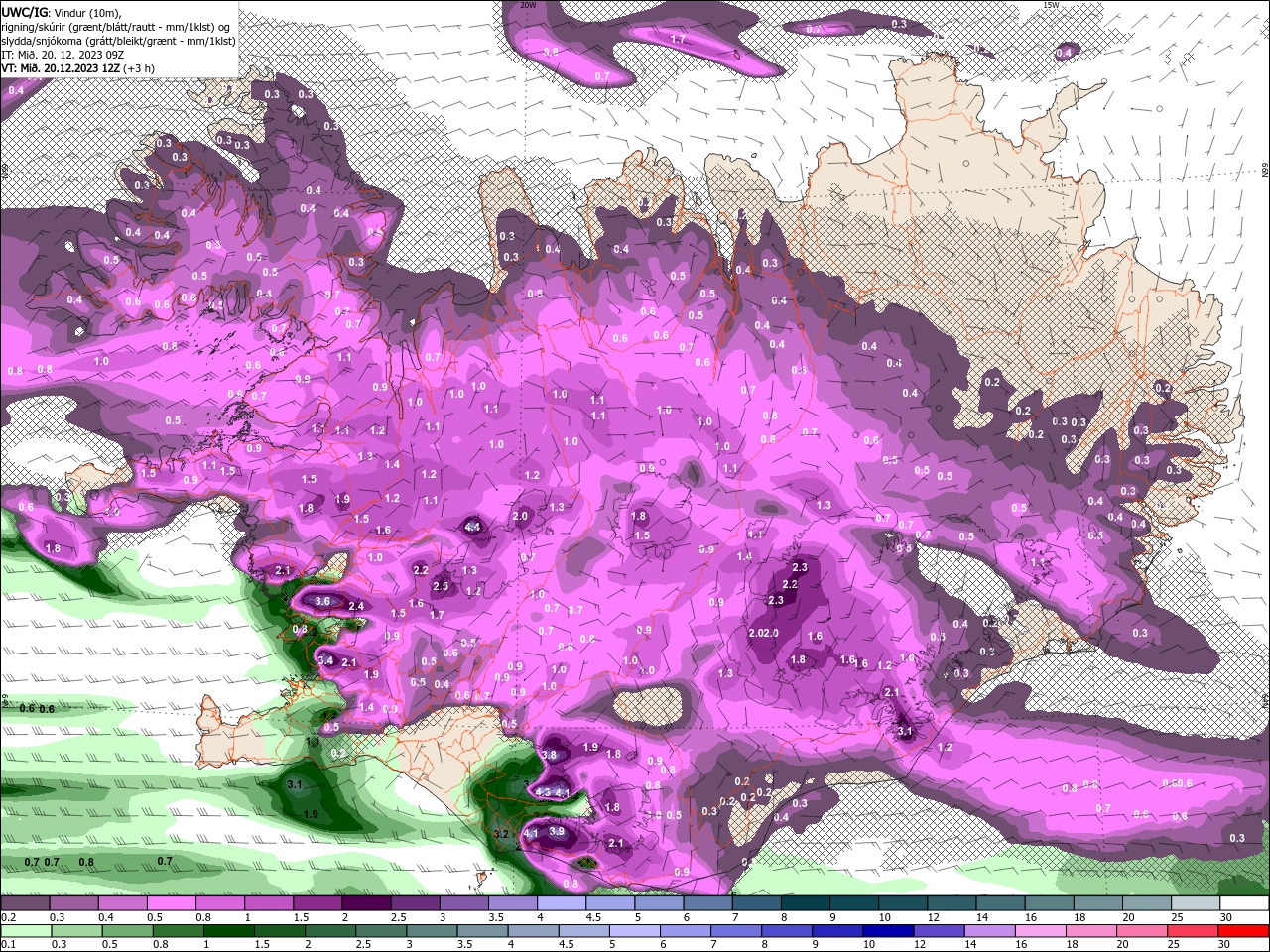Click the 4.3 snowfall value label
This screenshot has width=1270, height=952.
pos(543,792)
